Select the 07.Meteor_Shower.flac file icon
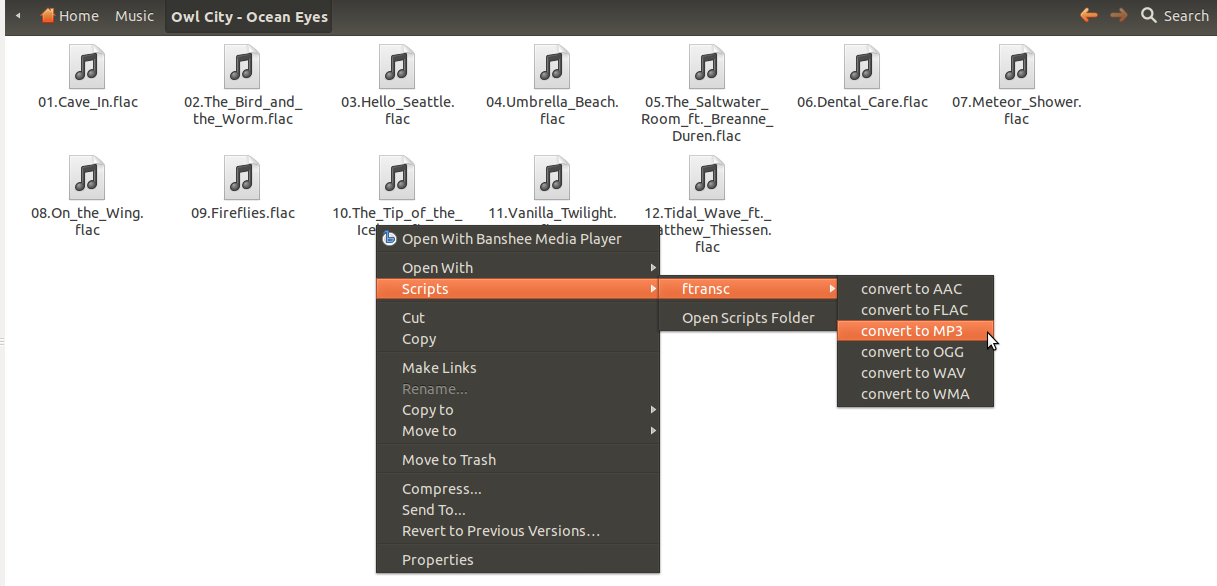This screenshot has height=586, width=1217. point(1017,68)
